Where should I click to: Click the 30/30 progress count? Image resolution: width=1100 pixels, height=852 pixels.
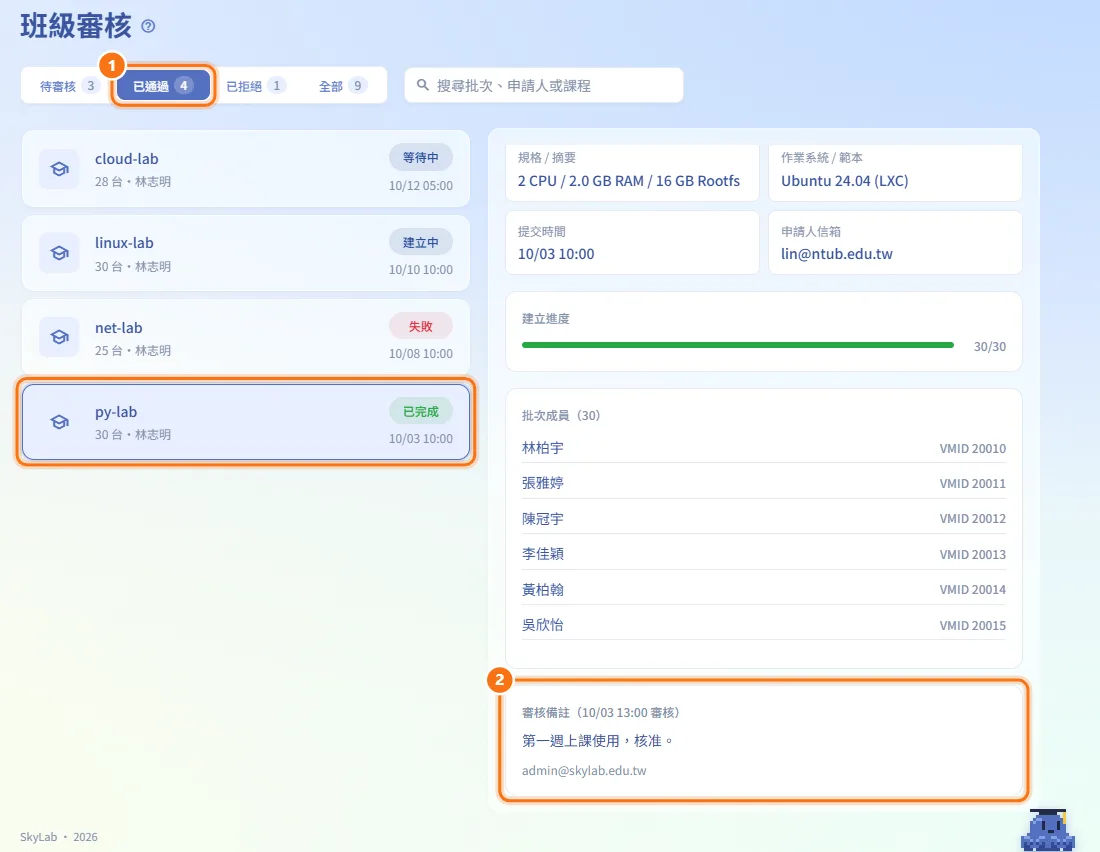tap(989, 347)
